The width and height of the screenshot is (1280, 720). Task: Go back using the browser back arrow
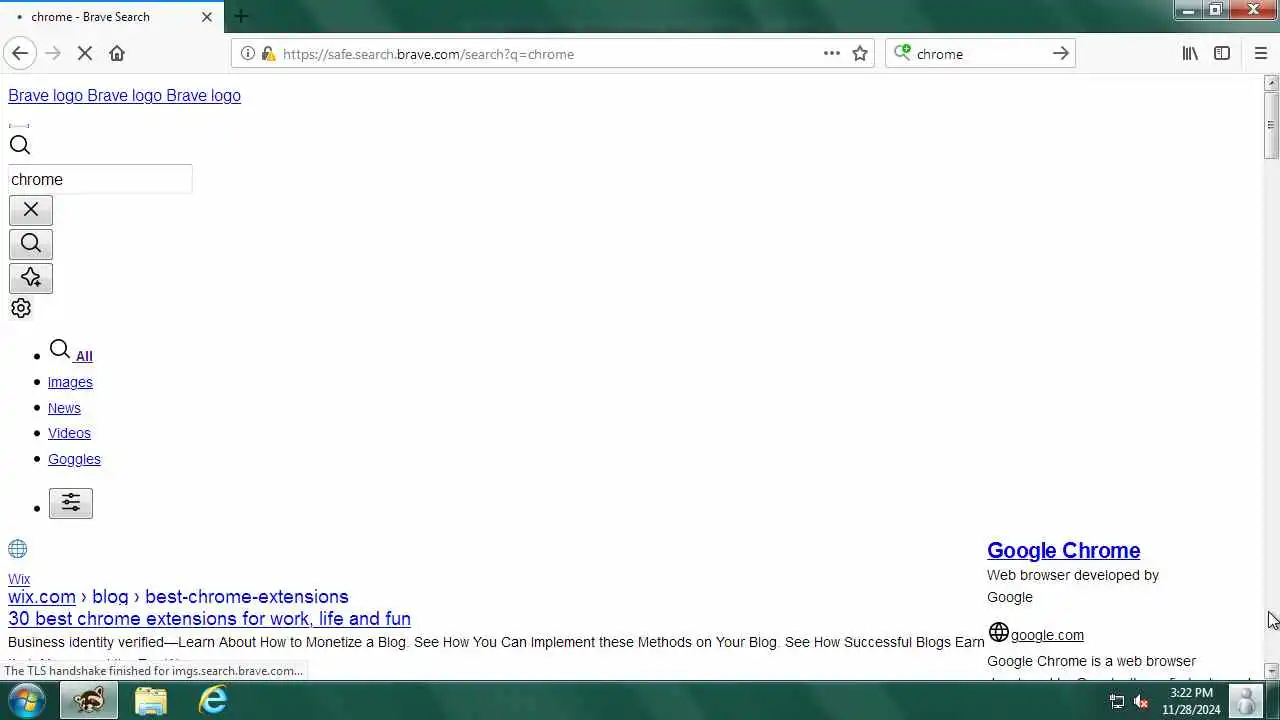click(20, 53)
